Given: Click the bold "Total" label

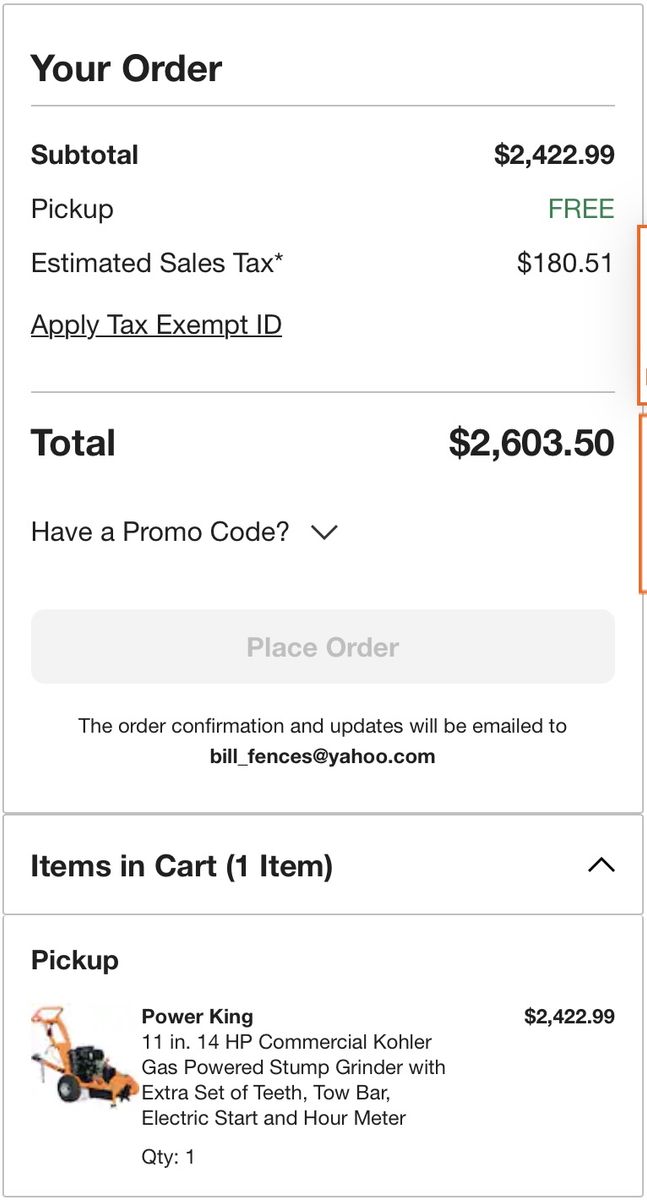Looking at the screenshot, I should tap(73, 443).
